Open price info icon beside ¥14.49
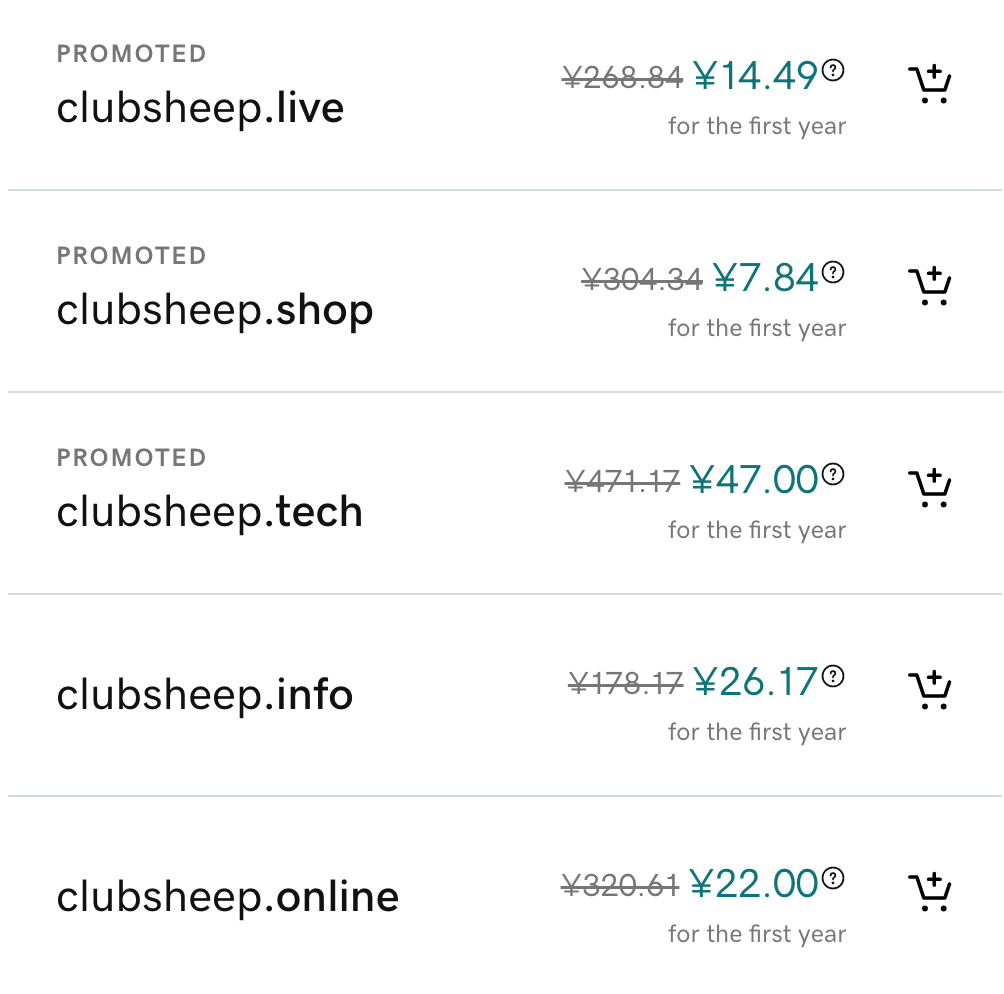Image resolution: width=1004 pixels, height=994 pixels. (x=833, y=70)
